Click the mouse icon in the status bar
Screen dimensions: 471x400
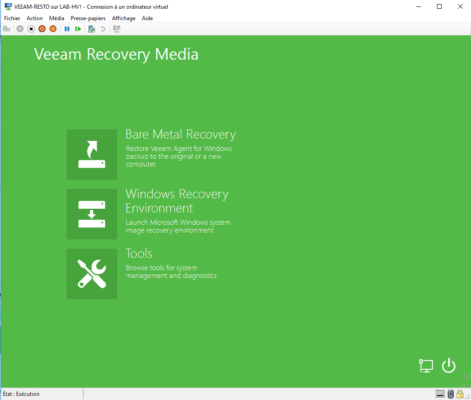pyautogui.click(x=451, y=394)
